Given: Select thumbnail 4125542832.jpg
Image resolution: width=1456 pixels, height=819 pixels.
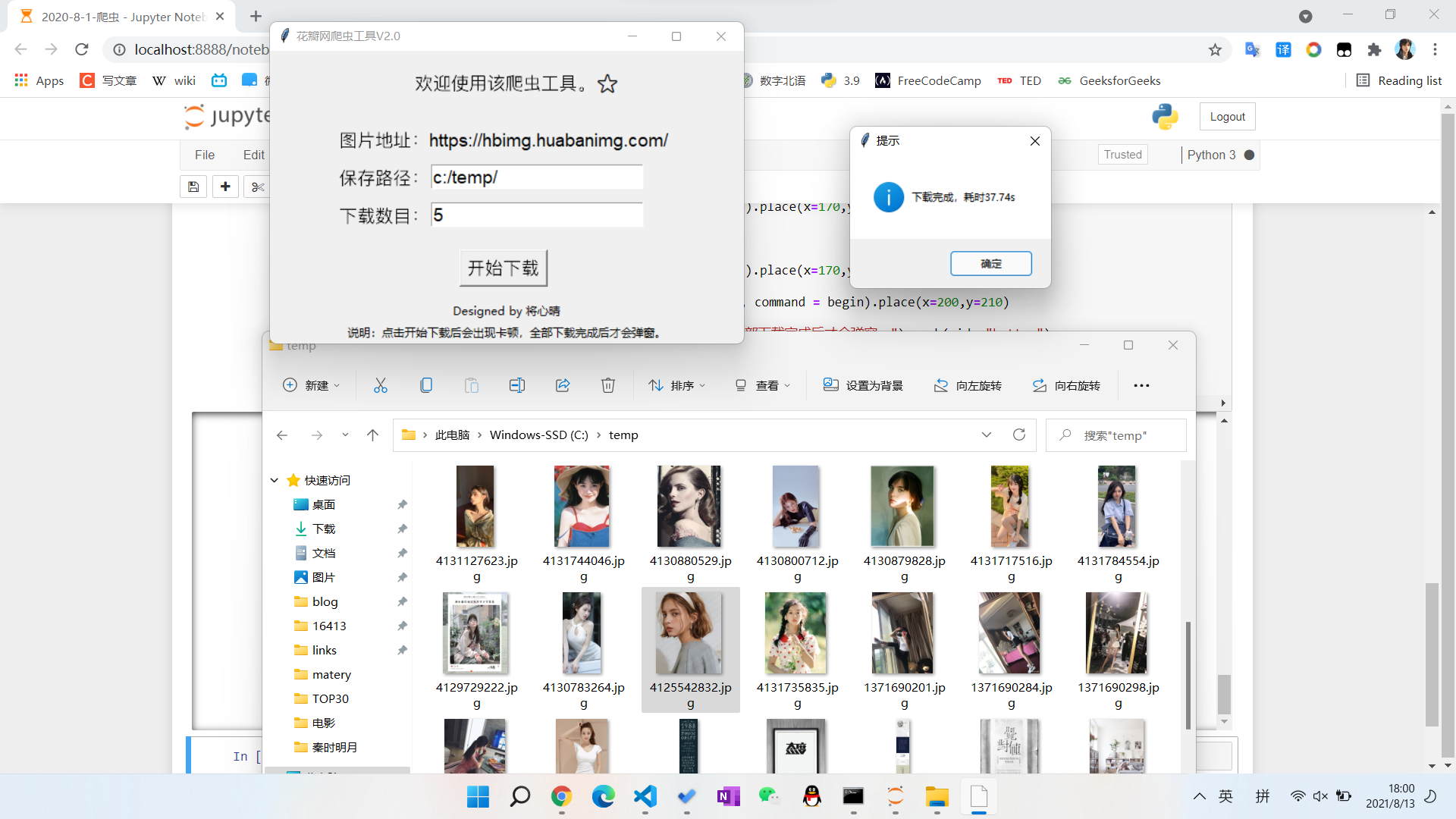Looking at the screenshot, I should (x=689, y=633).
